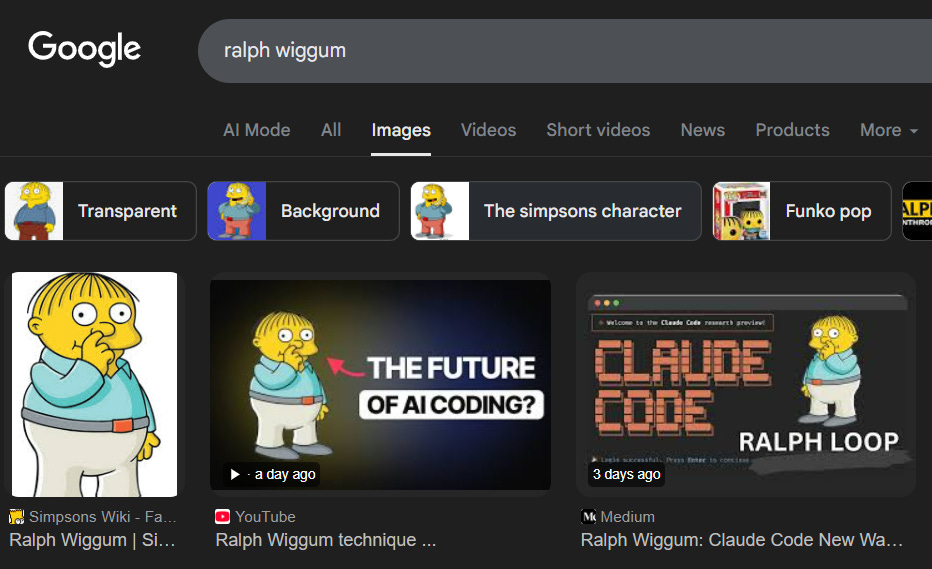
Task: Click the play icon on the YouTube thumbnail
Action: point(235,474)
